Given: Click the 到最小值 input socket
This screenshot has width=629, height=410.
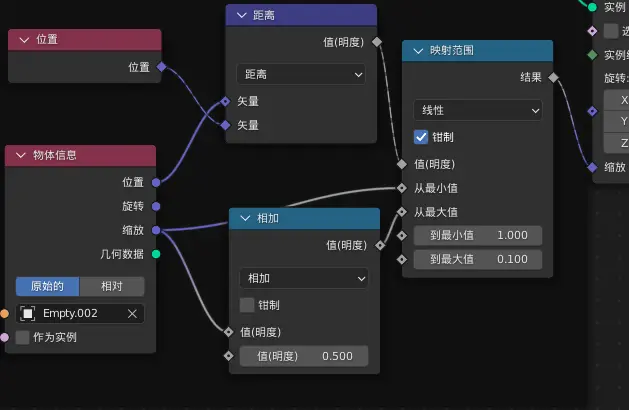Looking at the screenshot, I should tap(402, 235).
